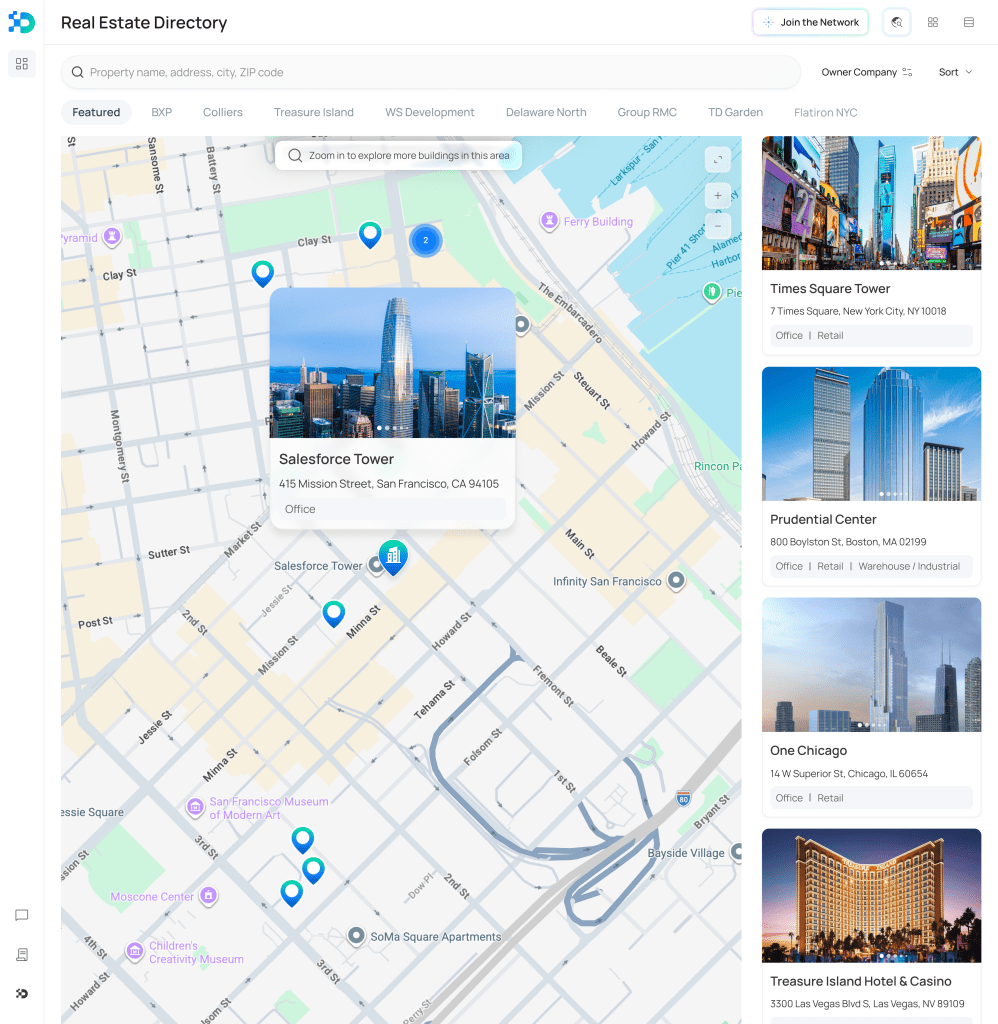Switch to grid view layout icon
Screen dimensions: 998x1024
coord(933,22)
